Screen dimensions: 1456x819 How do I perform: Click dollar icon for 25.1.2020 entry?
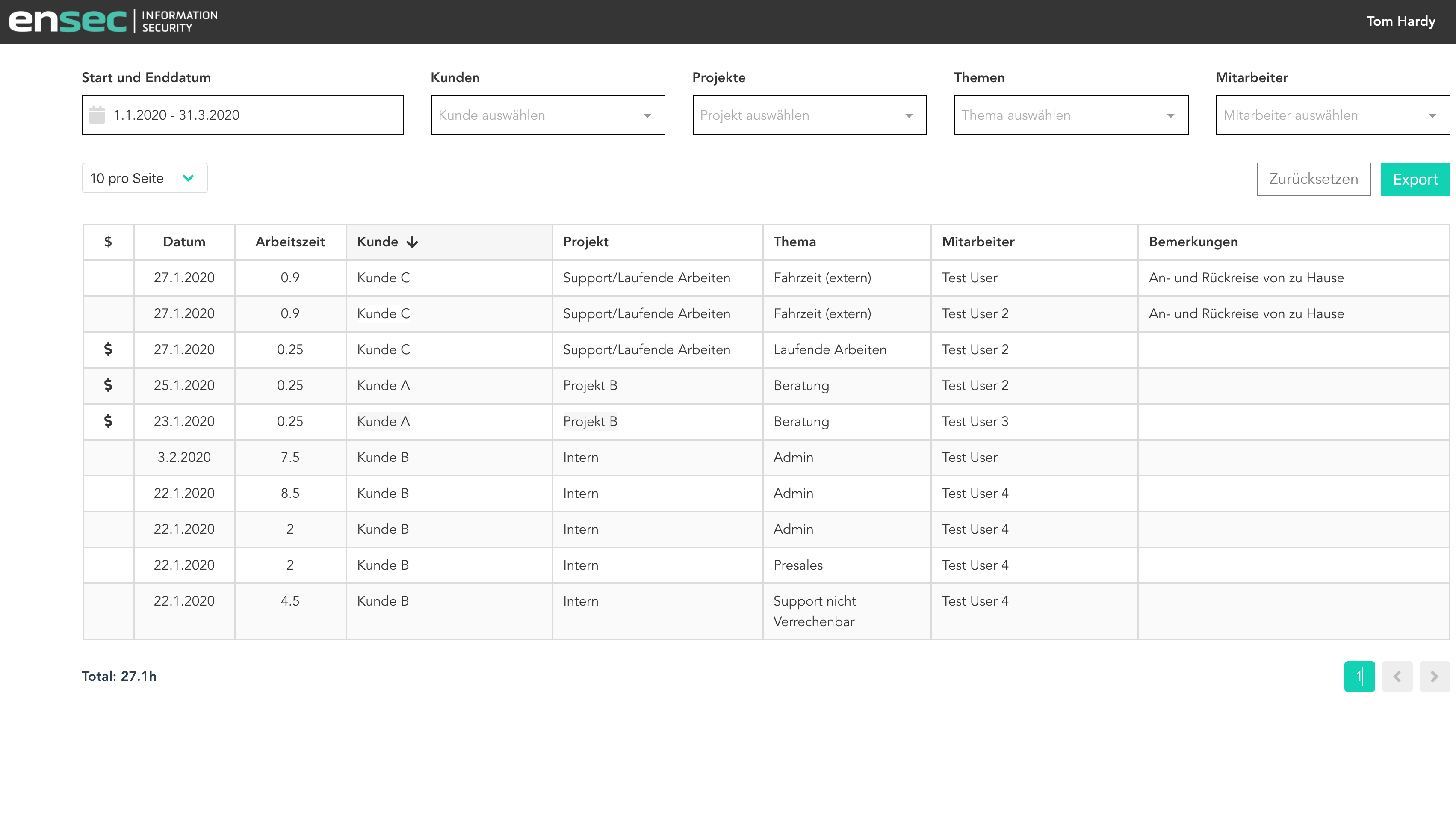[x=108, y=385]
